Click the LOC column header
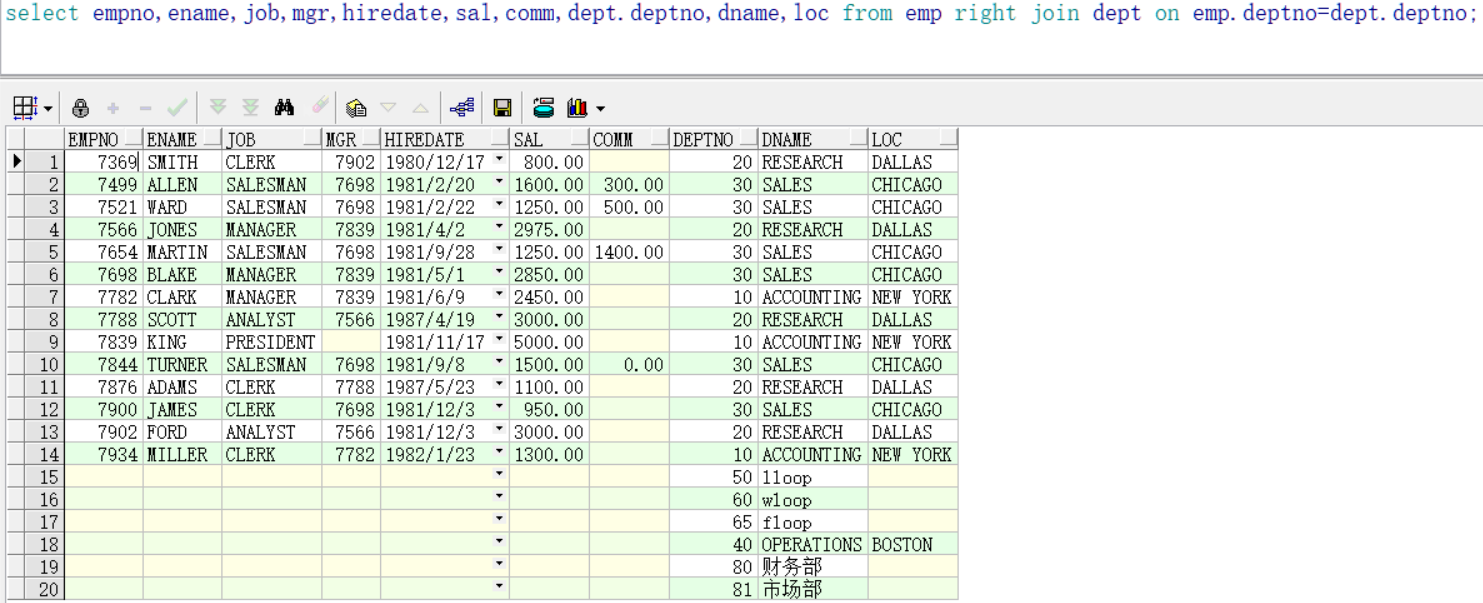 pyautogui.click(x=912, y=140)
